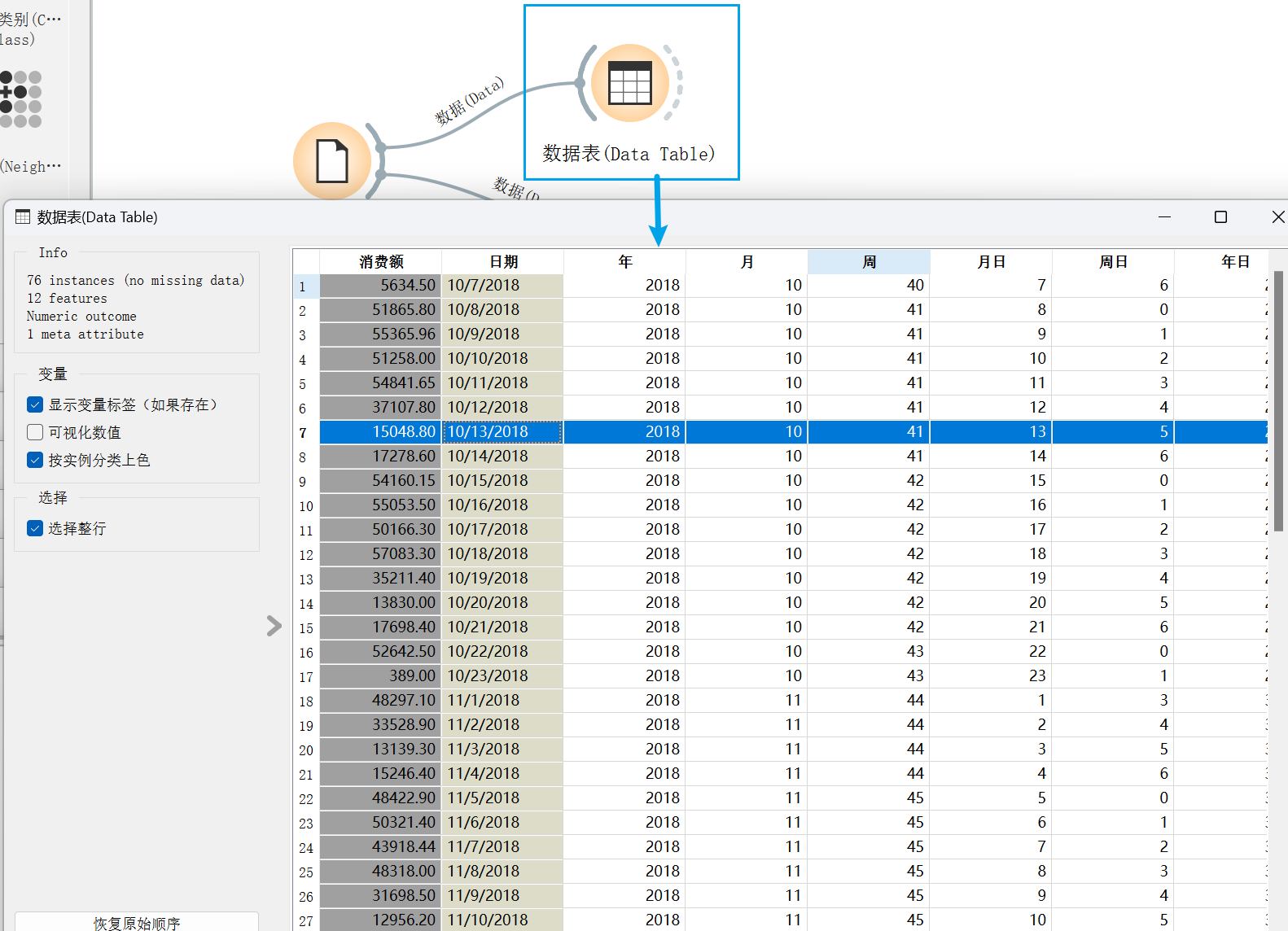
Task: Click cell with value 43918.44
Action: [x=381, y=847]
